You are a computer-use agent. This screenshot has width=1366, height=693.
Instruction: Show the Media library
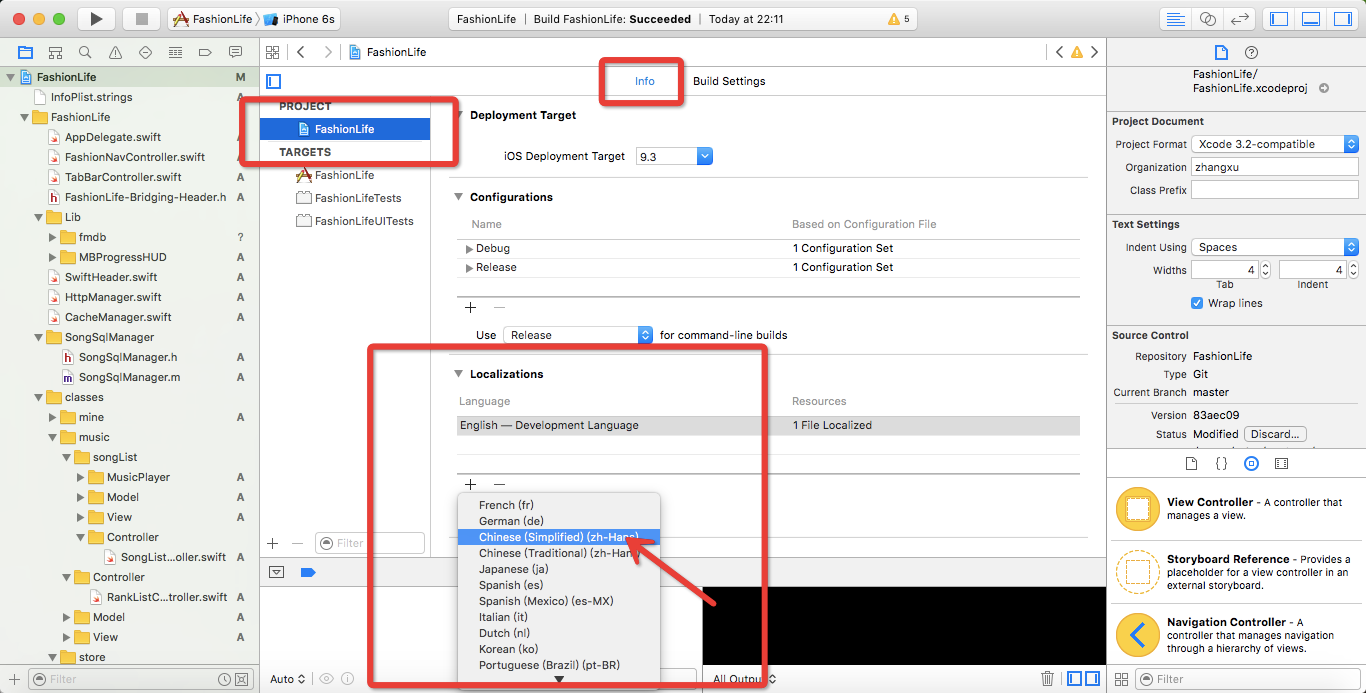point(1282,464)
